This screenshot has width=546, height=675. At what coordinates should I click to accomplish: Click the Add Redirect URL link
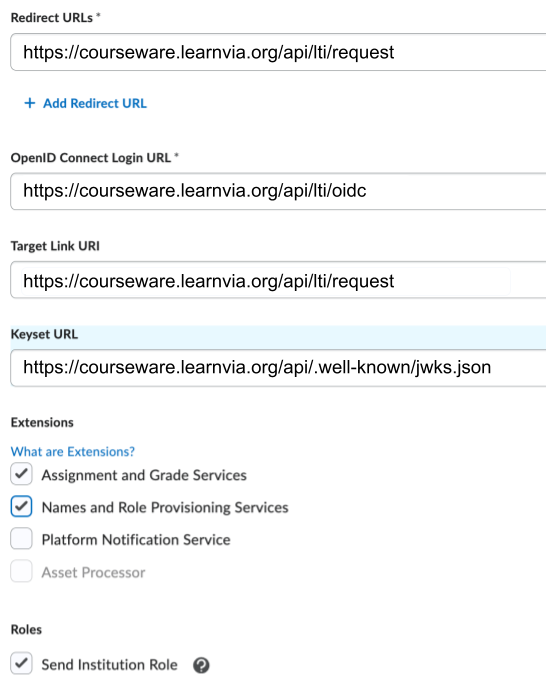(95, 103)
